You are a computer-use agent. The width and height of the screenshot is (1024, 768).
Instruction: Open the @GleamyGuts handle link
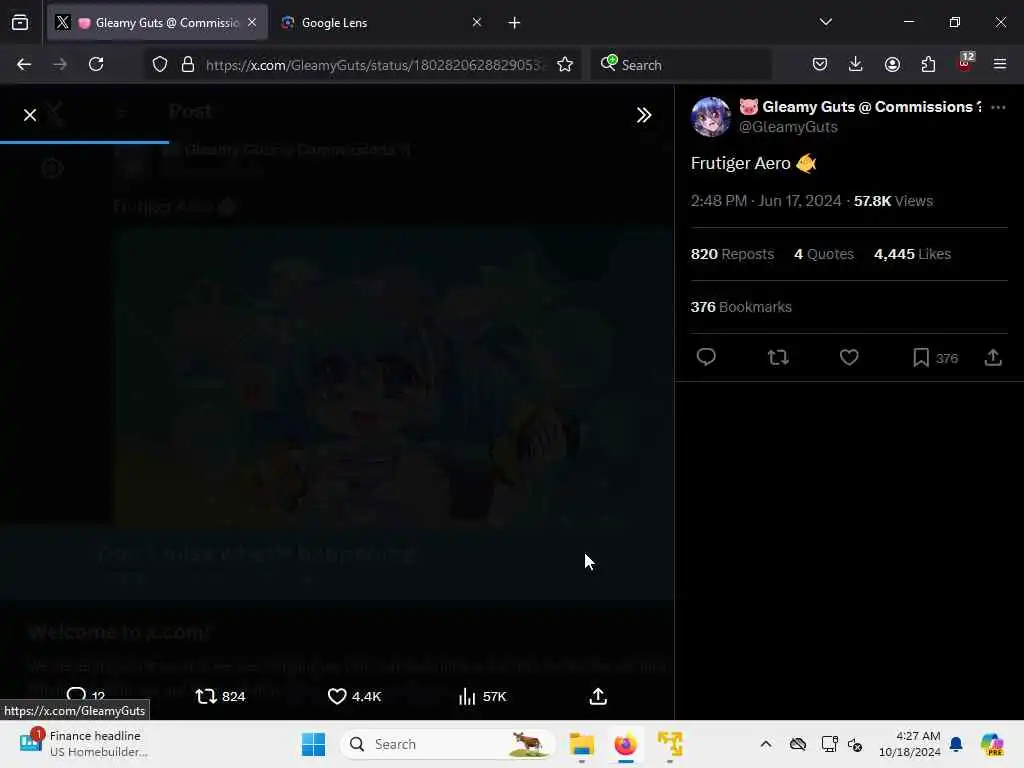788,127
